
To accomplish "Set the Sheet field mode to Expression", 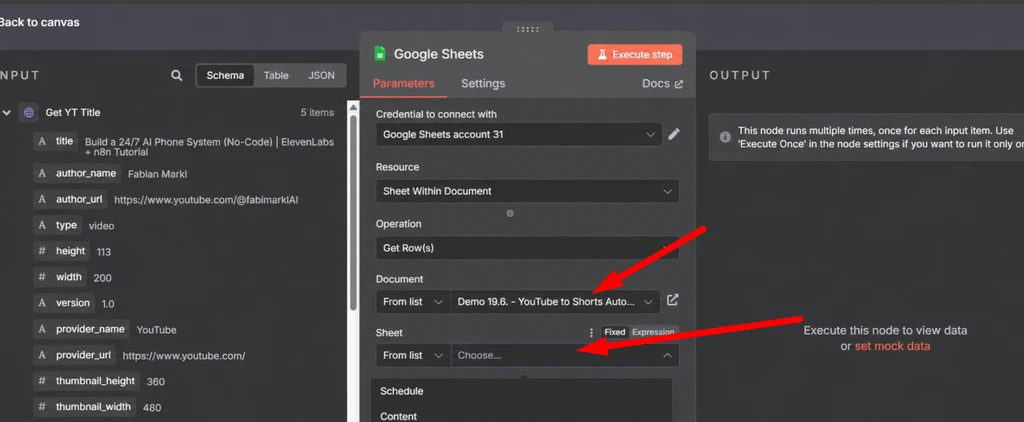I will tap(653, 333).
